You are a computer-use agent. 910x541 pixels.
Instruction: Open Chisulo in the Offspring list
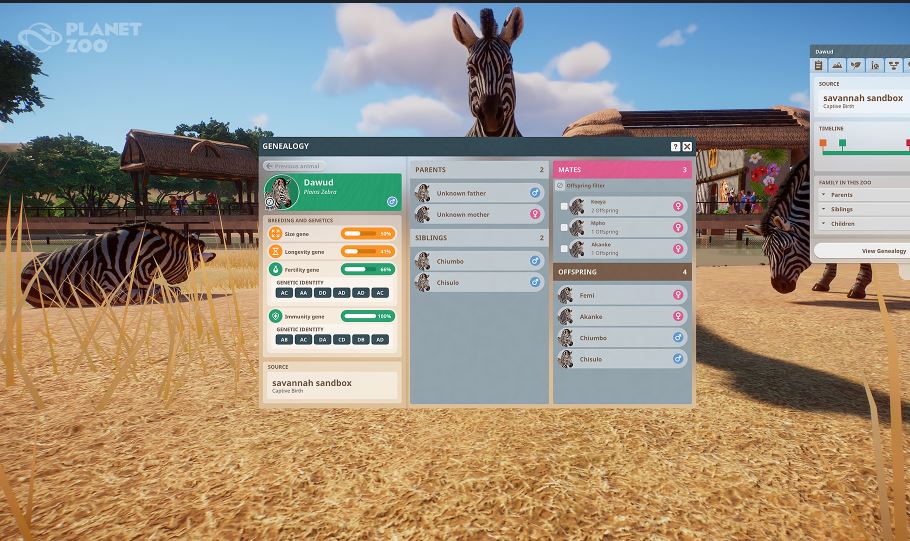[622, 359]
